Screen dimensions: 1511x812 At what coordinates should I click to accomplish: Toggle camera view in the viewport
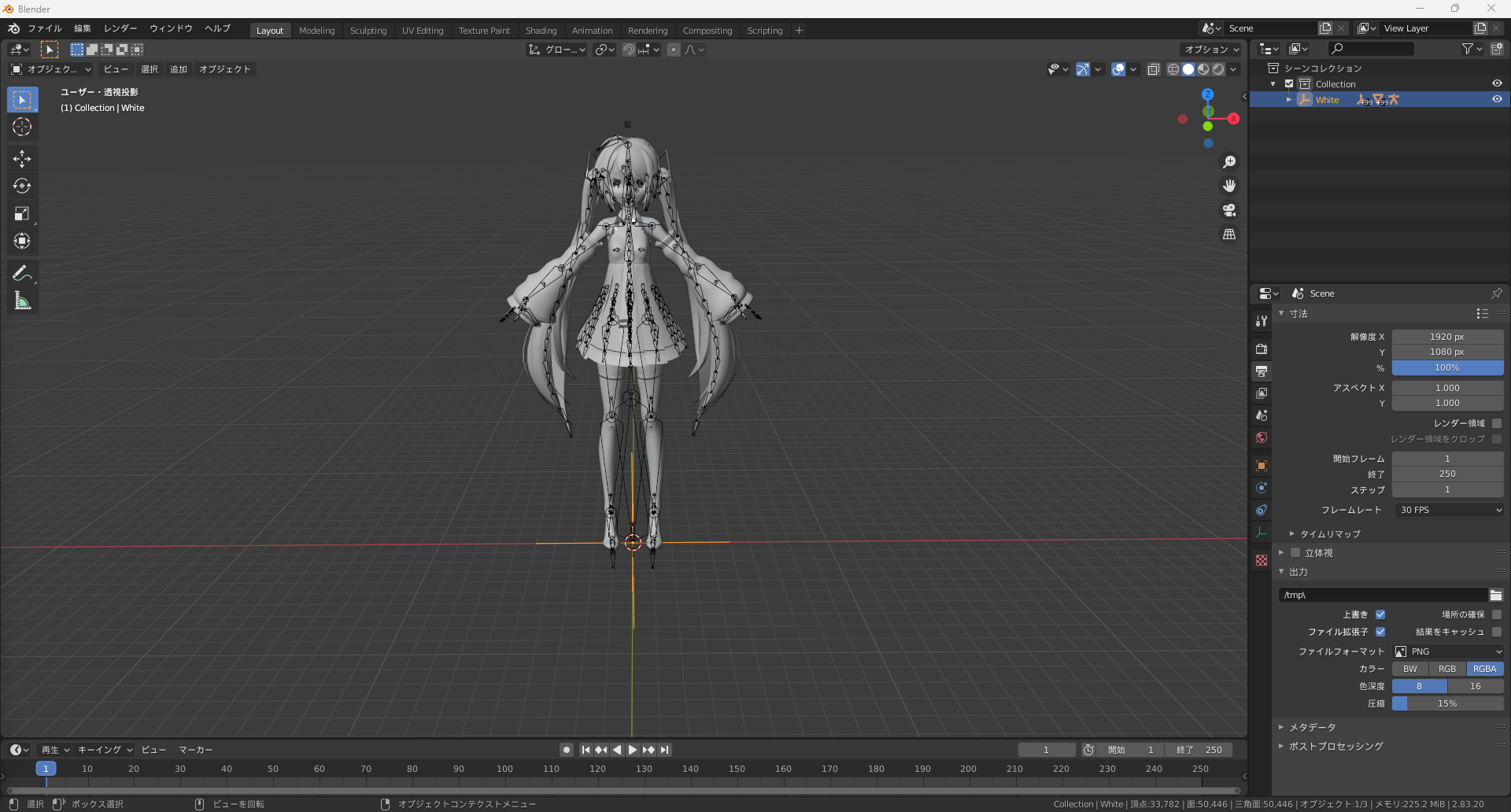[1228, 210]
